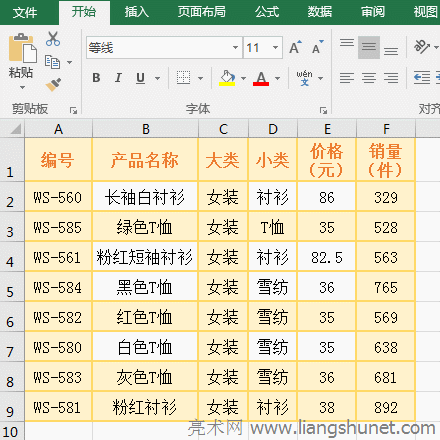This screenshot has width=440, height=440.
Task: Click the Paste clipboard icon
Action: [22, 48]
